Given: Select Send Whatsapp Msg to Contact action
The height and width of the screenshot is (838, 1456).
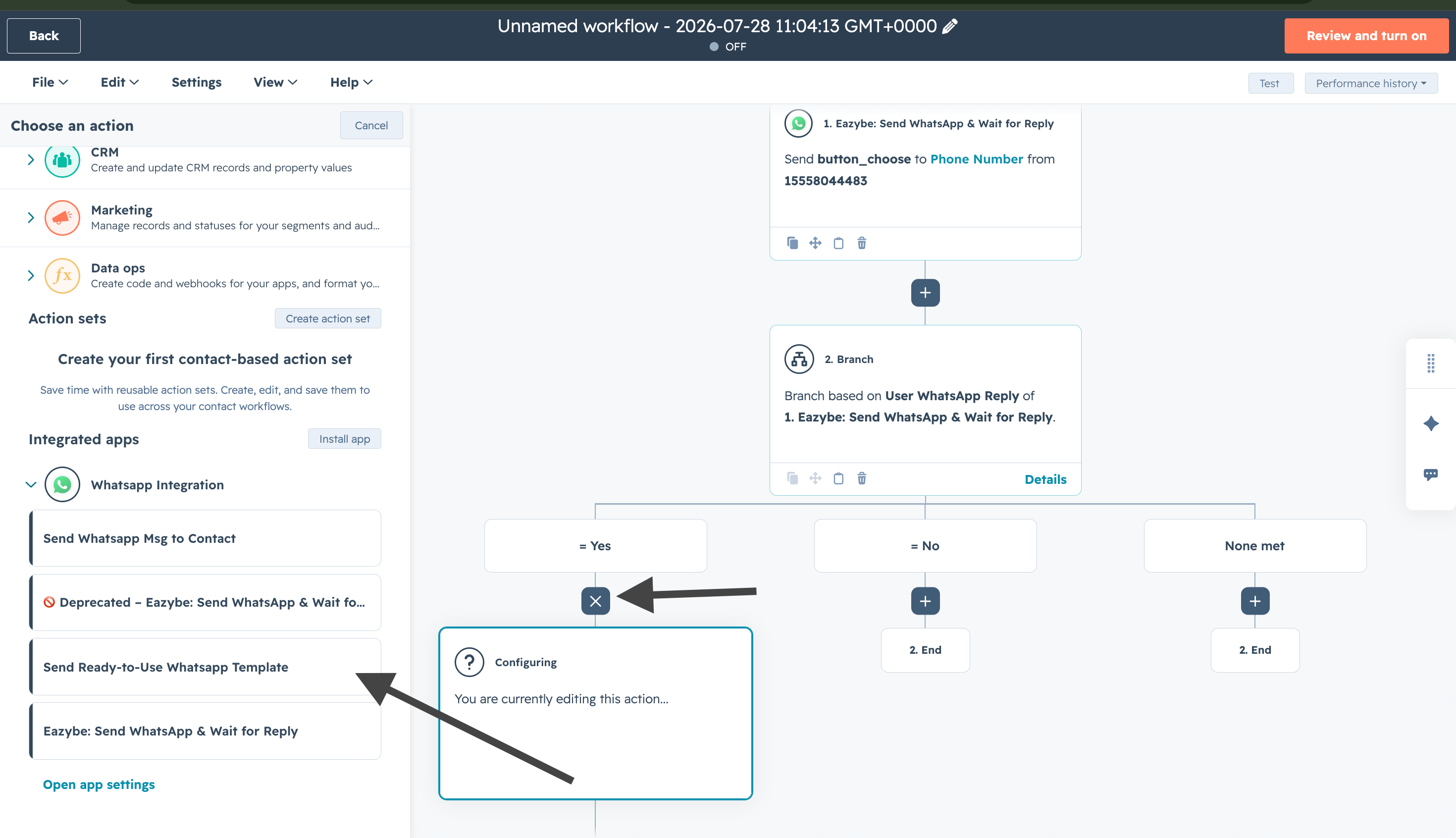Looking at the screenshot, I should point(205,538).
